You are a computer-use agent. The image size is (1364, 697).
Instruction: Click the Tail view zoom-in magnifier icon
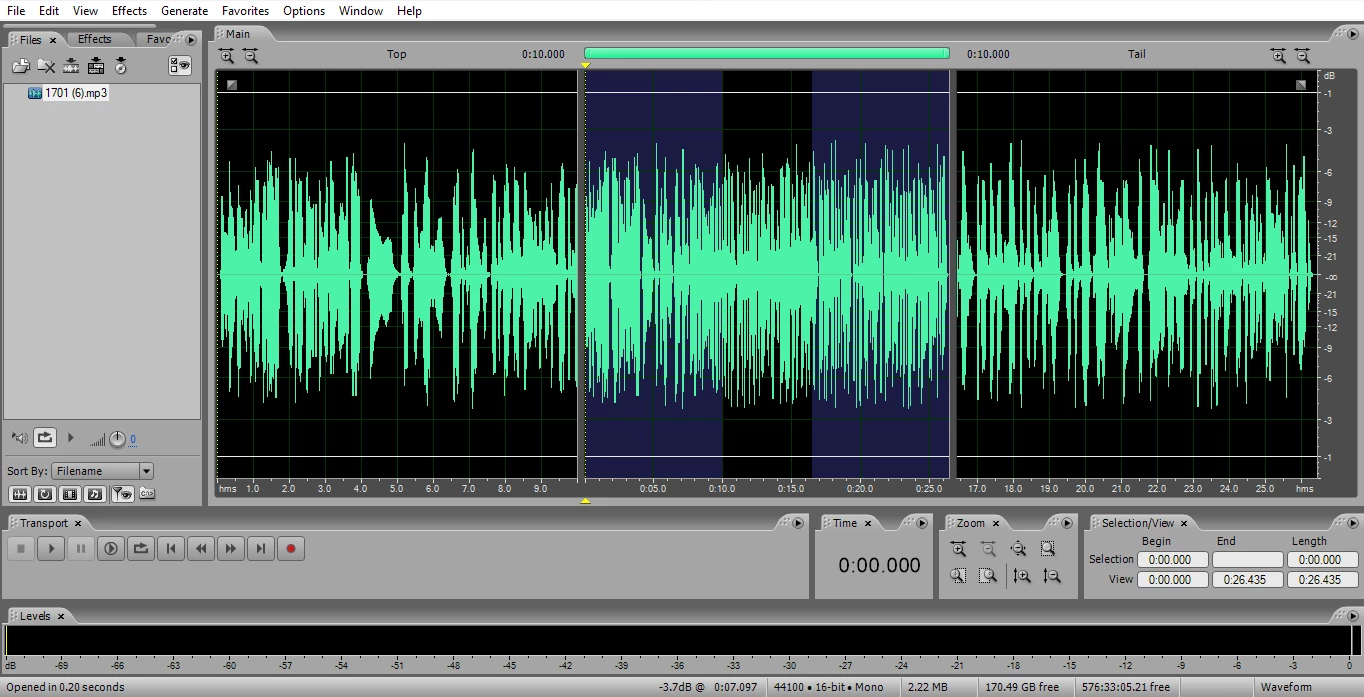1278,56
